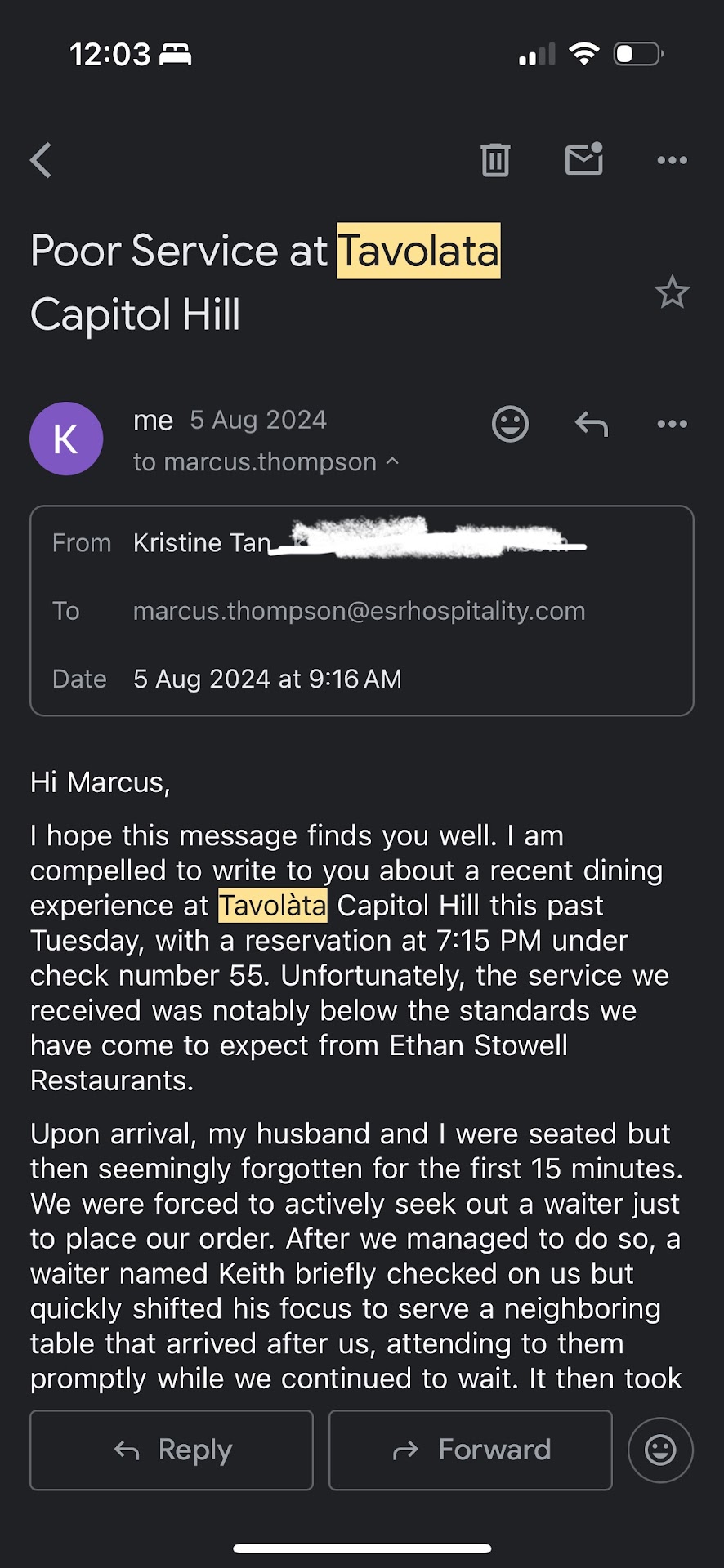Open message three-dot options menu
This screenshot has height=1568, width=724.
click(x=672, y=424)
